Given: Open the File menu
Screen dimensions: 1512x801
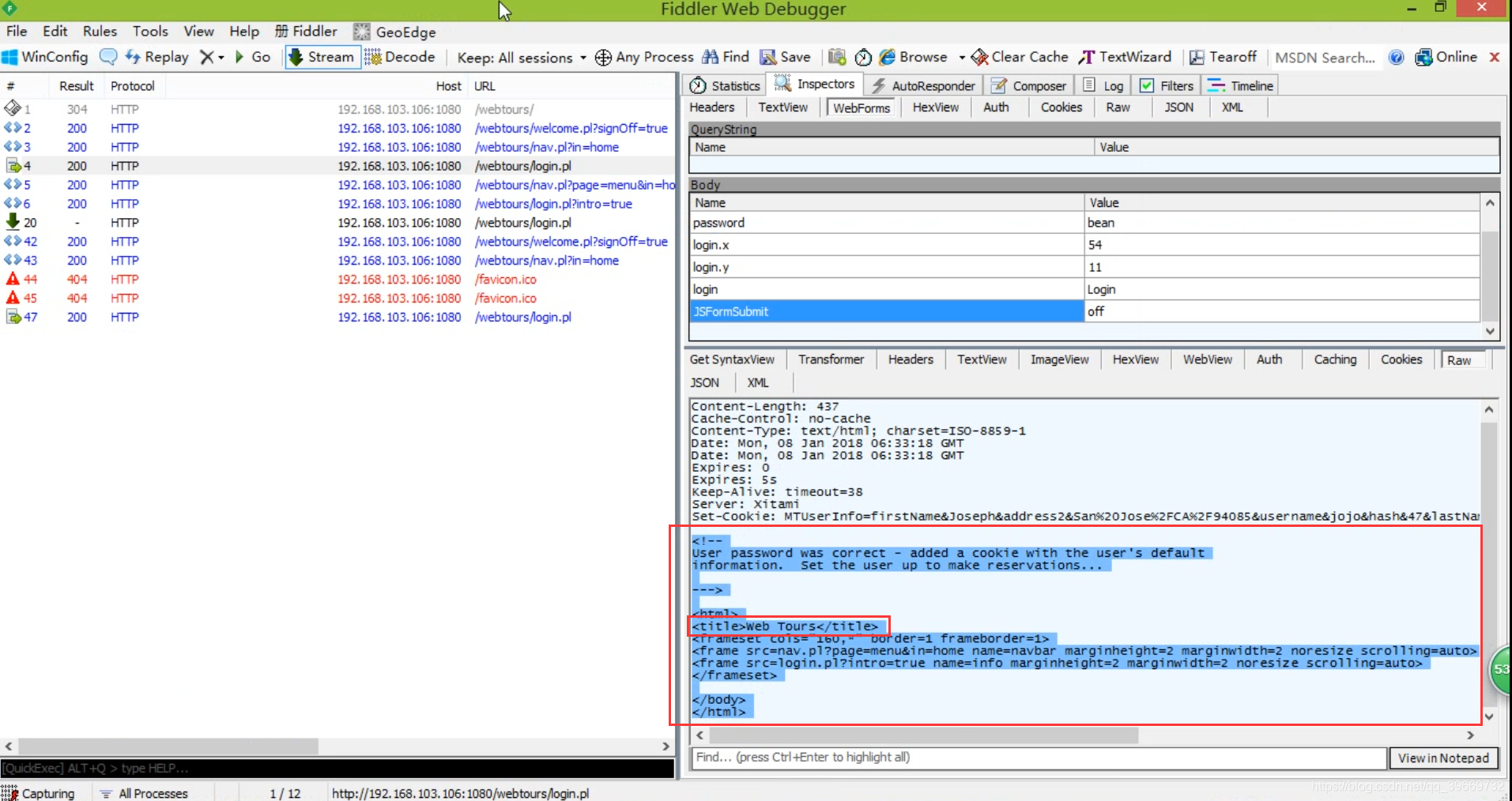Looking at the screenshot, I should click(x=17, y=31).
